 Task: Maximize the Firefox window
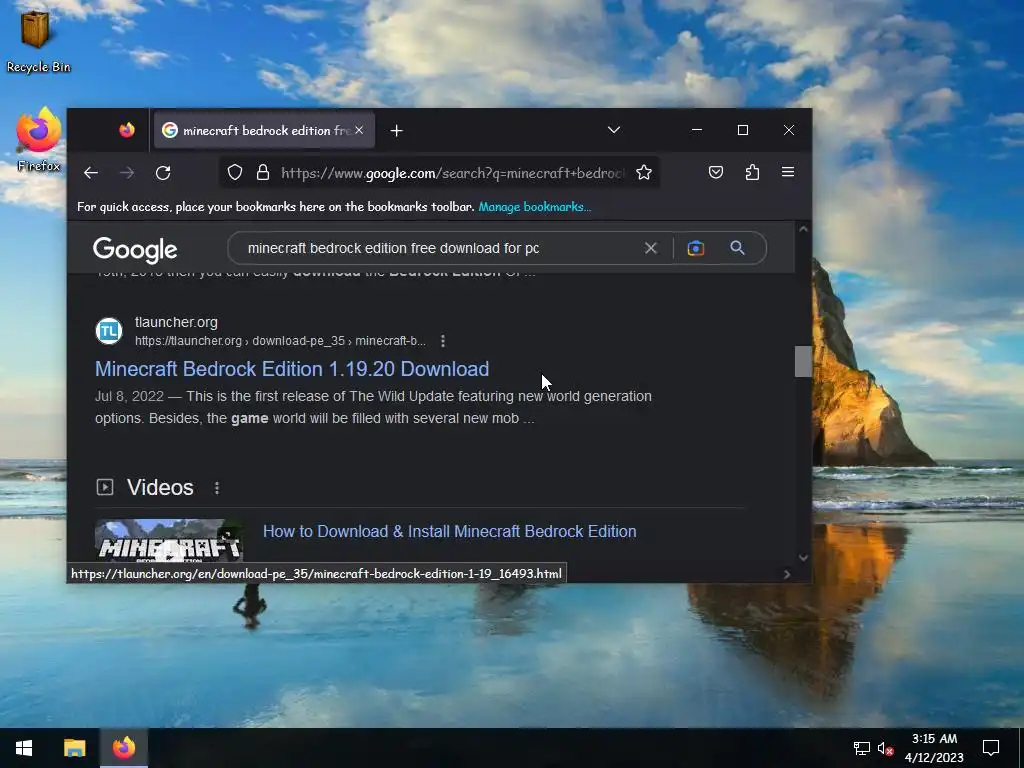pyautogui.click(x=743, y=130)
